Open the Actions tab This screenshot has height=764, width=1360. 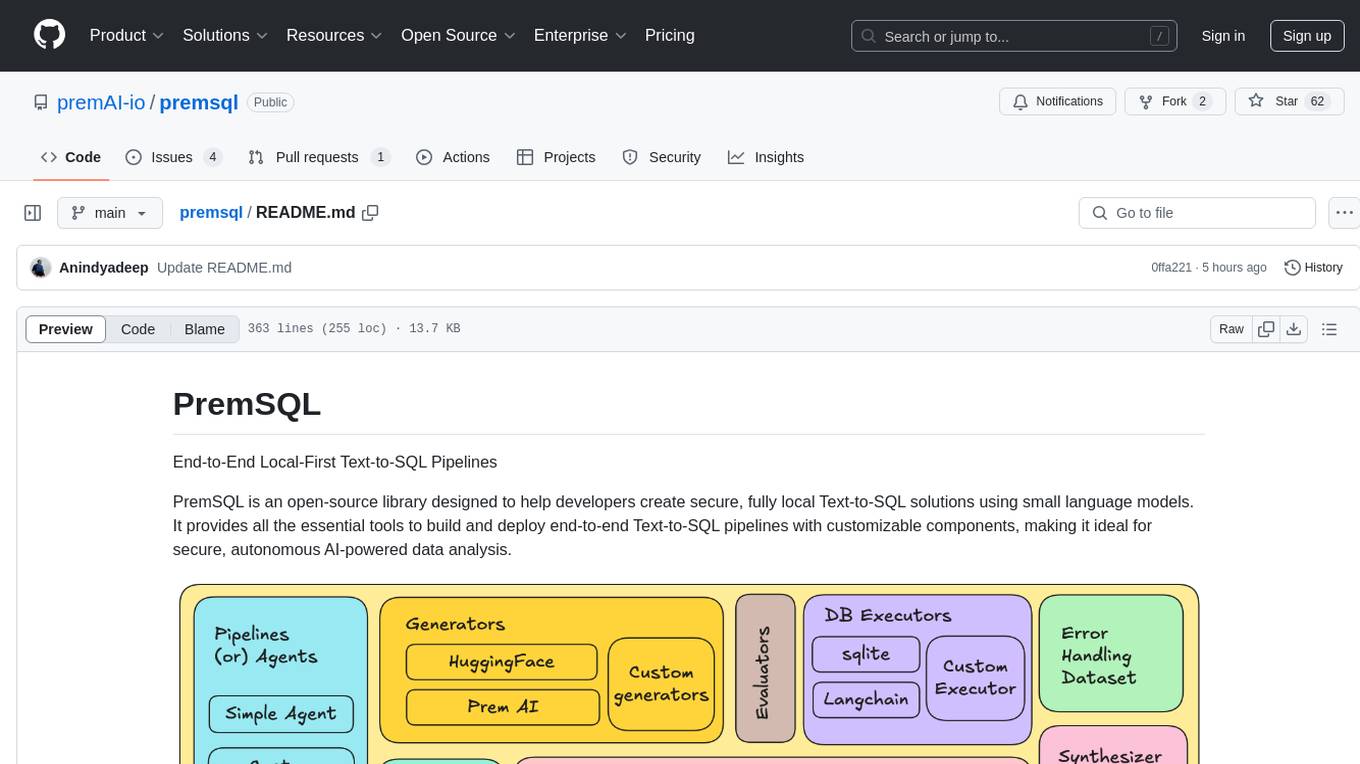coord(452,157)
